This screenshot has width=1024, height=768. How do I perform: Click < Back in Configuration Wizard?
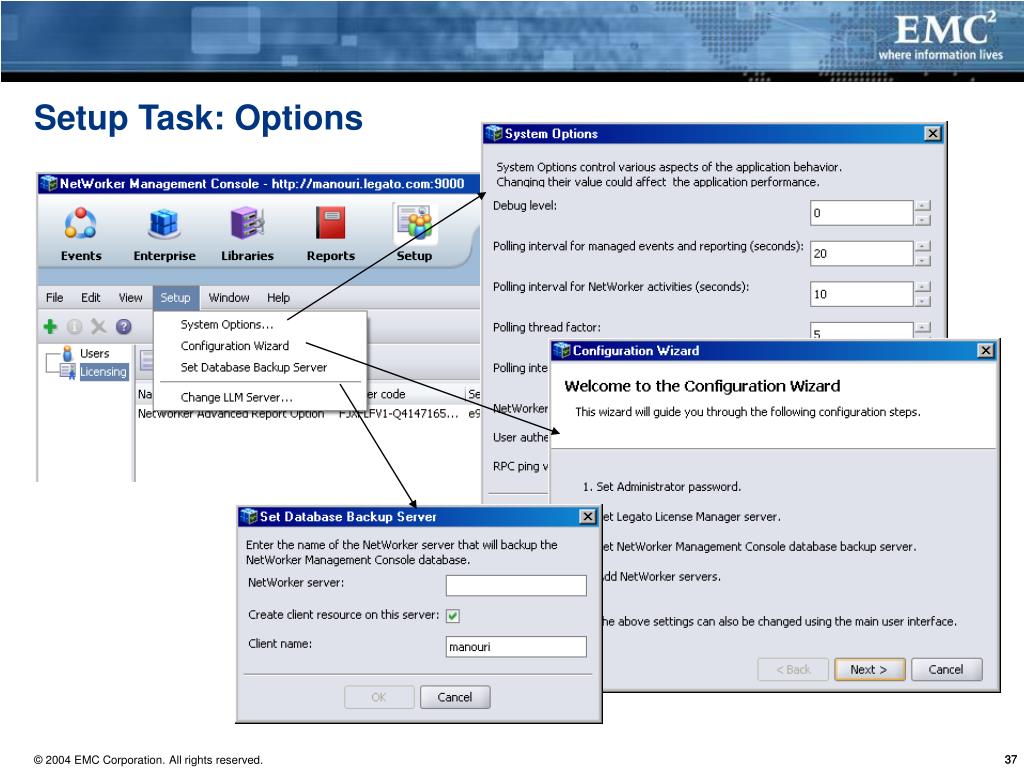(x=793, y=669)
